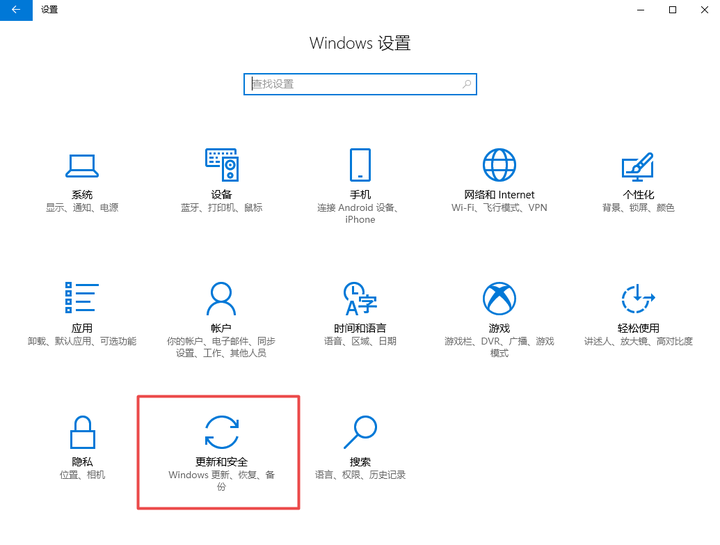Click the 帐户 label
The width and height of the screenshot is (720, 545).
click(x=221, y=328)
